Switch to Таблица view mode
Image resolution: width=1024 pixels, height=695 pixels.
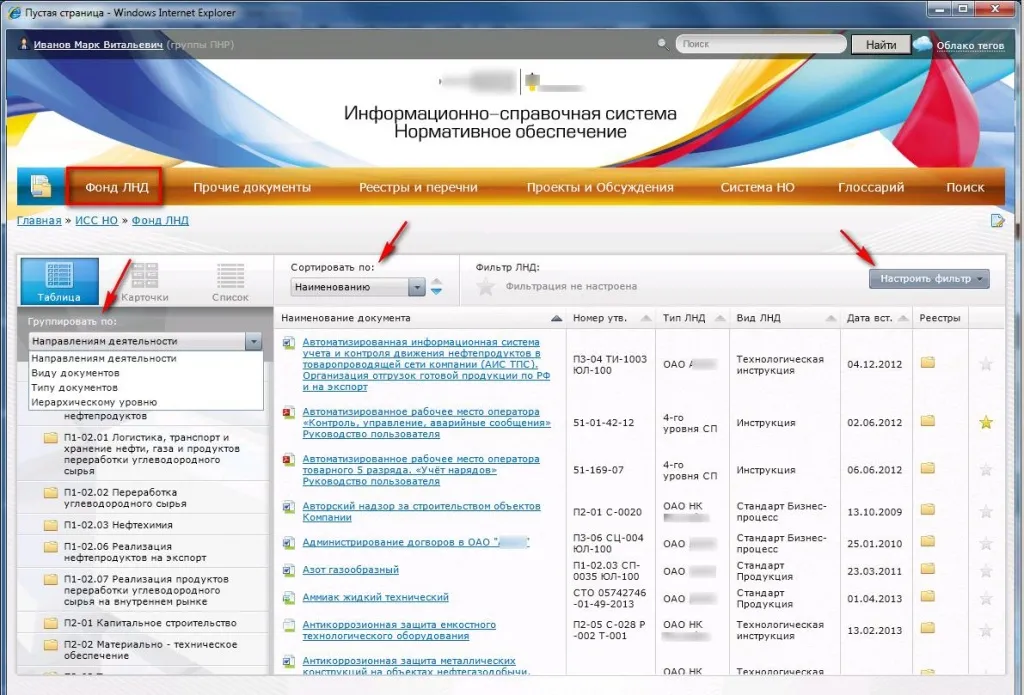(x=59, y=281)
